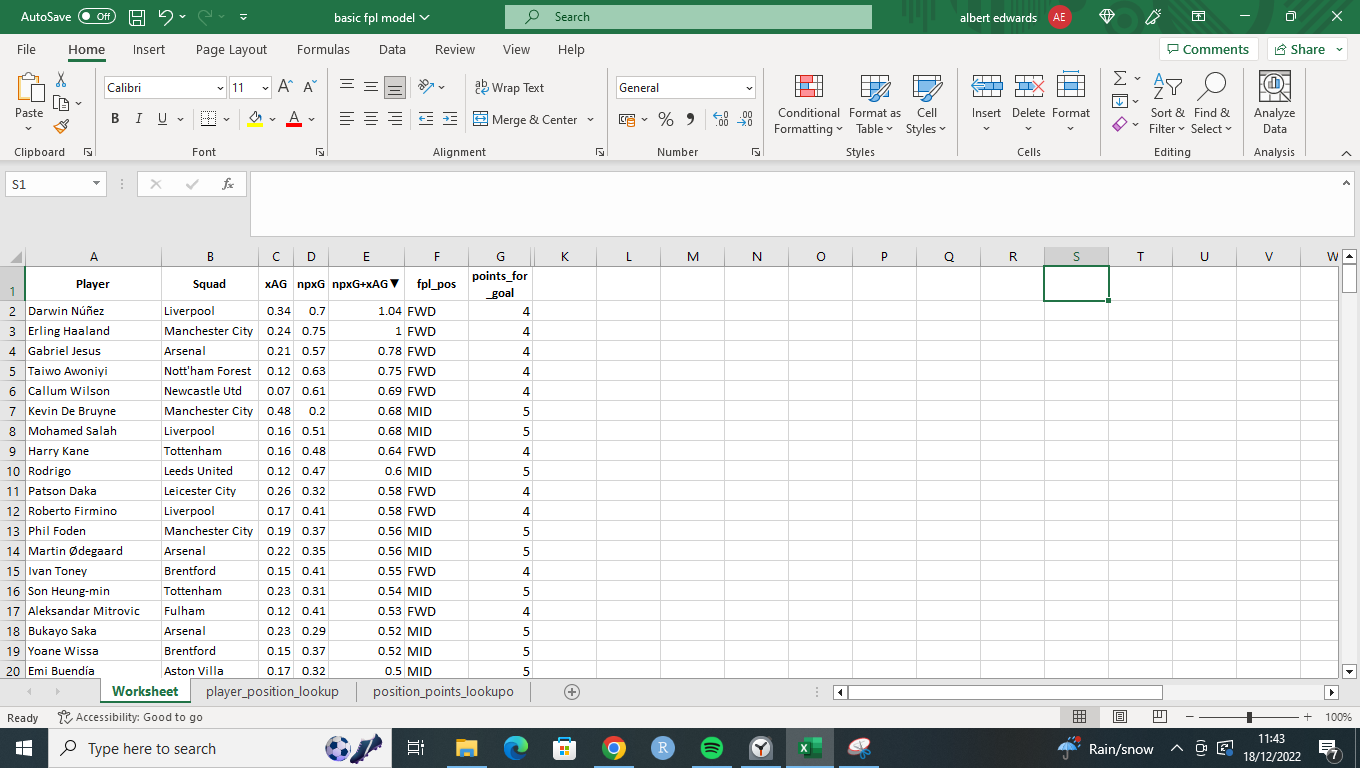
Task: Click the New Sheet plus button
Action: pos(572,691)
